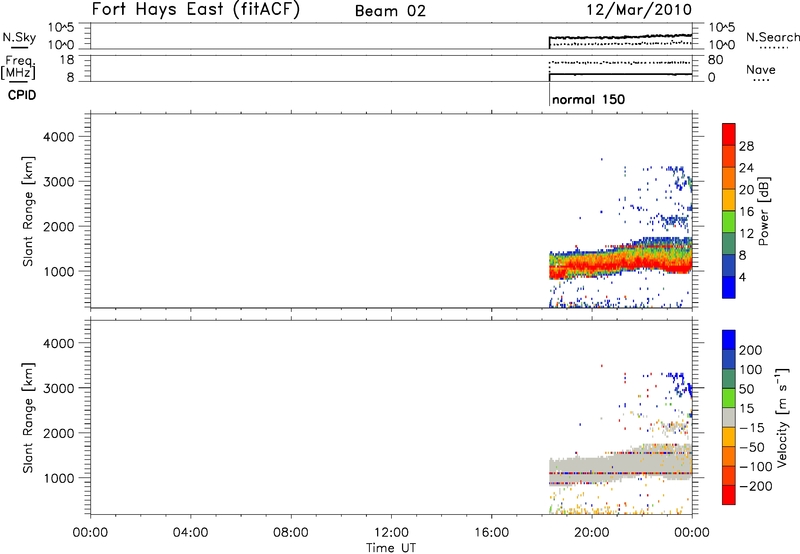Click the 'Velocity [m s-1]' colorbar title

782,417
